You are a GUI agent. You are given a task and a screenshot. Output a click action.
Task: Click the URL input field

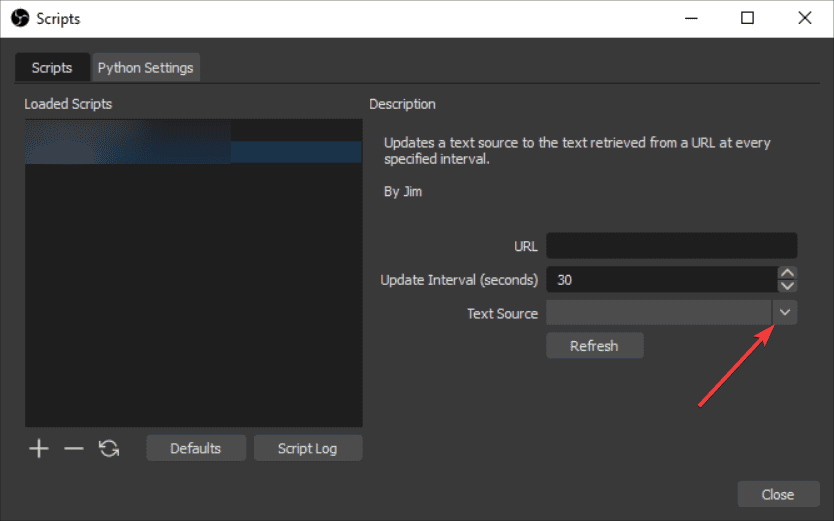tap(672, 246)
